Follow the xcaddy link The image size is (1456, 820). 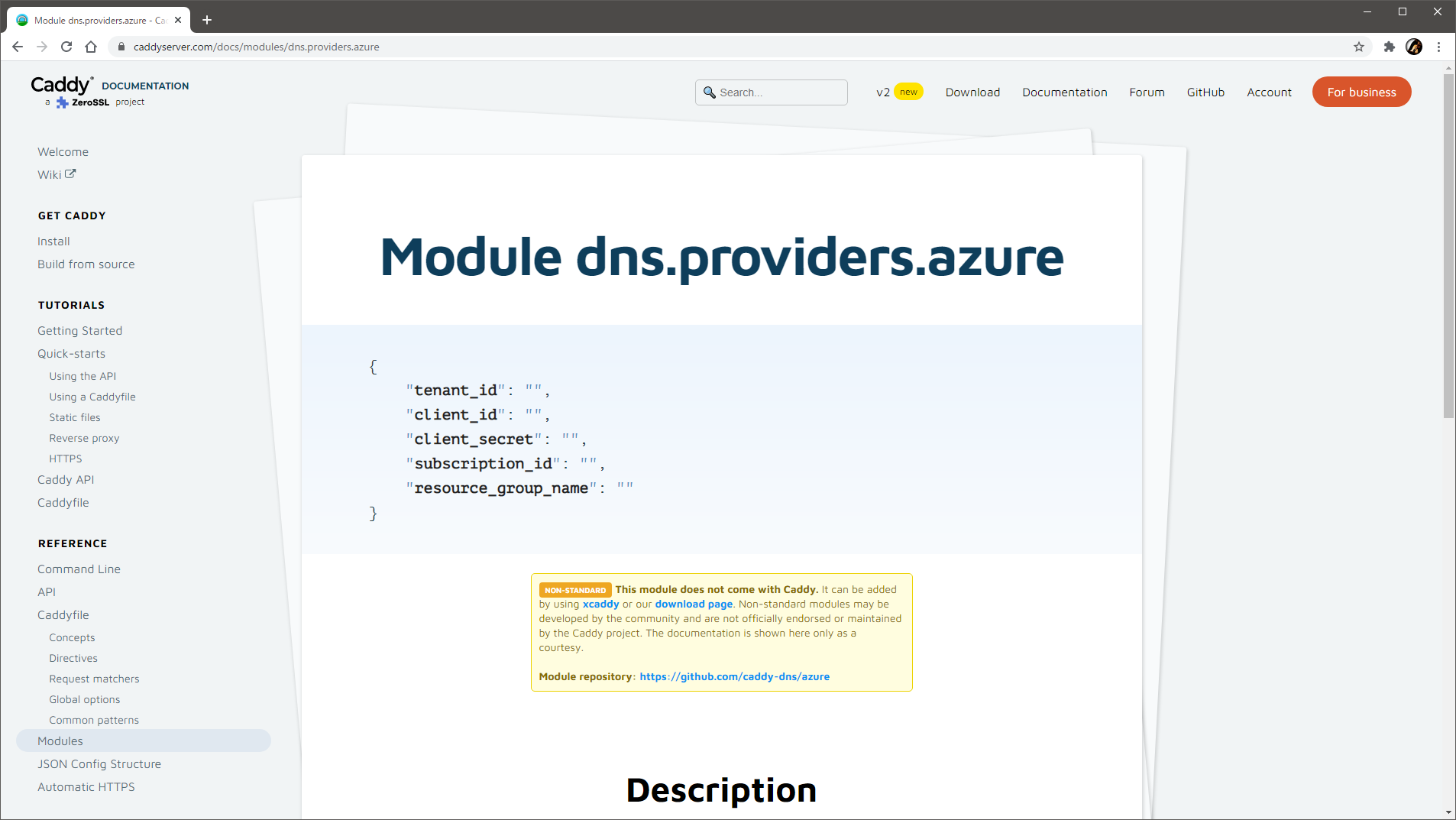click(x=599, y=604)
